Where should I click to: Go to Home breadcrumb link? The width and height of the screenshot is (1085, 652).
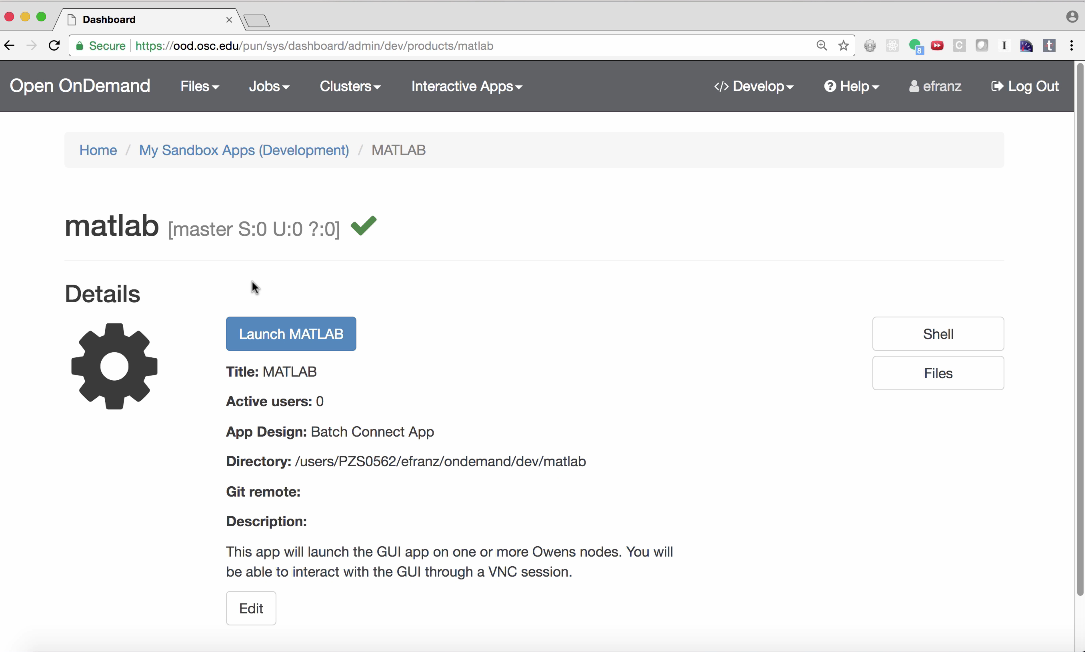click(98, 150)
